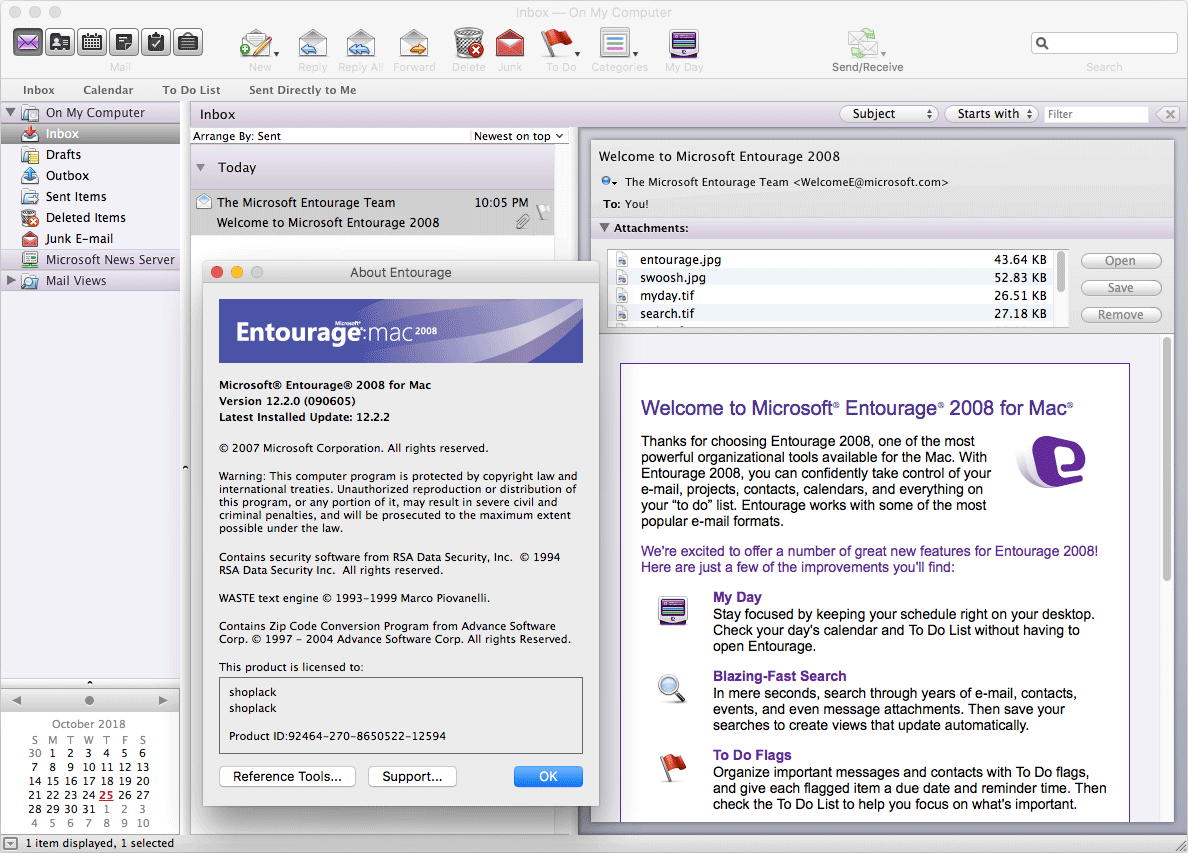Open the New item dropdown arrow
This screenshot has height=853, width=1188.
point(277,54)
